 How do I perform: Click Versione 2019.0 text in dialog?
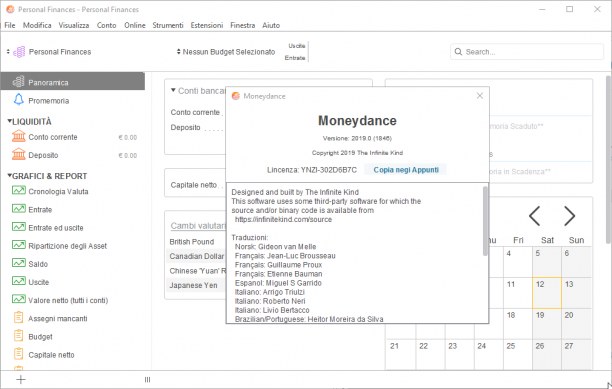(x=357, y=138)
